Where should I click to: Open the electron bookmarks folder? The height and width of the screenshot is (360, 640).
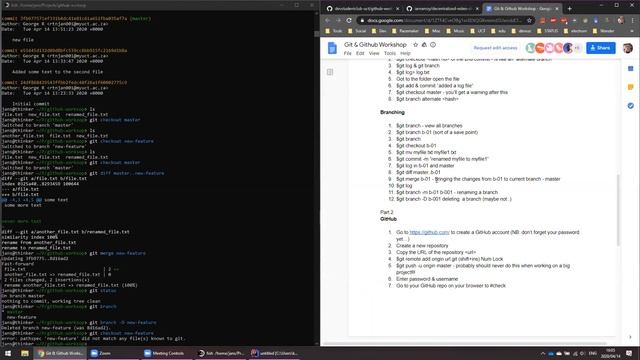click(576, 31)
